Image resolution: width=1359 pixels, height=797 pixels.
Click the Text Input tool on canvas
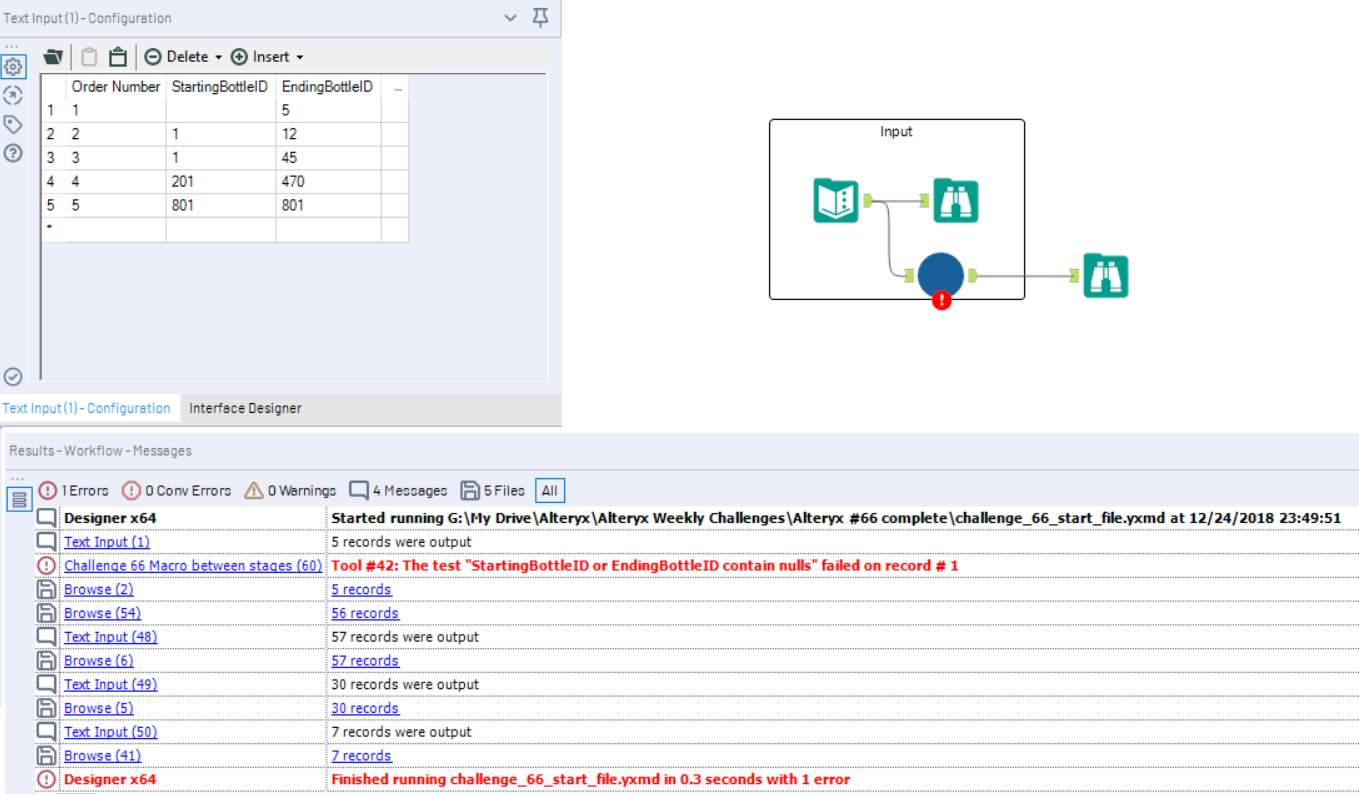coord(836,200)
